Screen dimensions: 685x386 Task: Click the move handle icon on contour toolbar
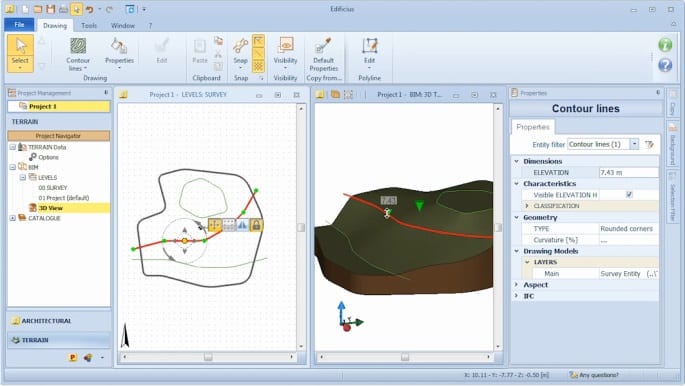point(214,225)
